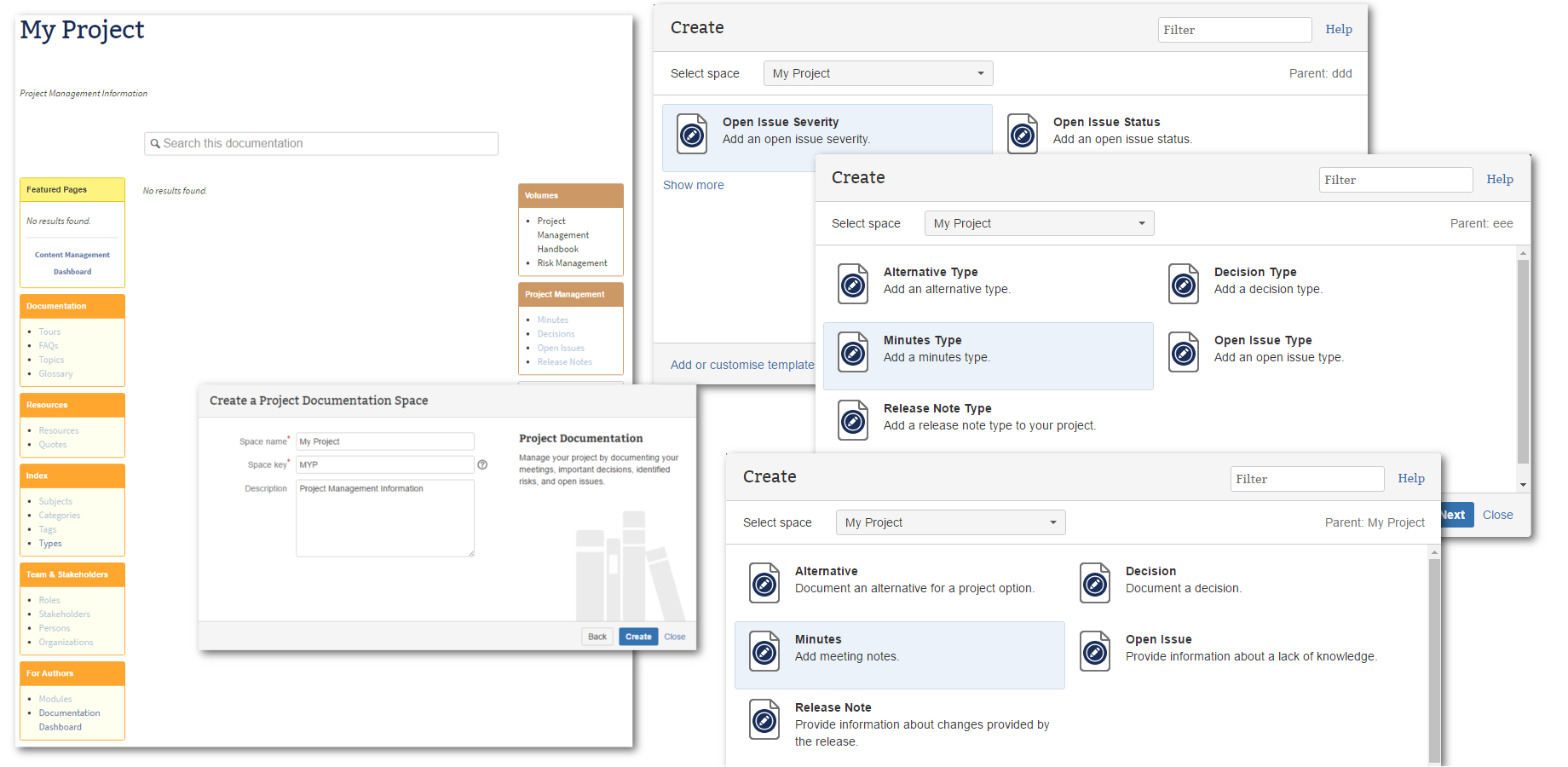Click scrollbar down arrow in Parent eee dialog
Viewport: 1568px width, 767px height.
click(1523, 485)
